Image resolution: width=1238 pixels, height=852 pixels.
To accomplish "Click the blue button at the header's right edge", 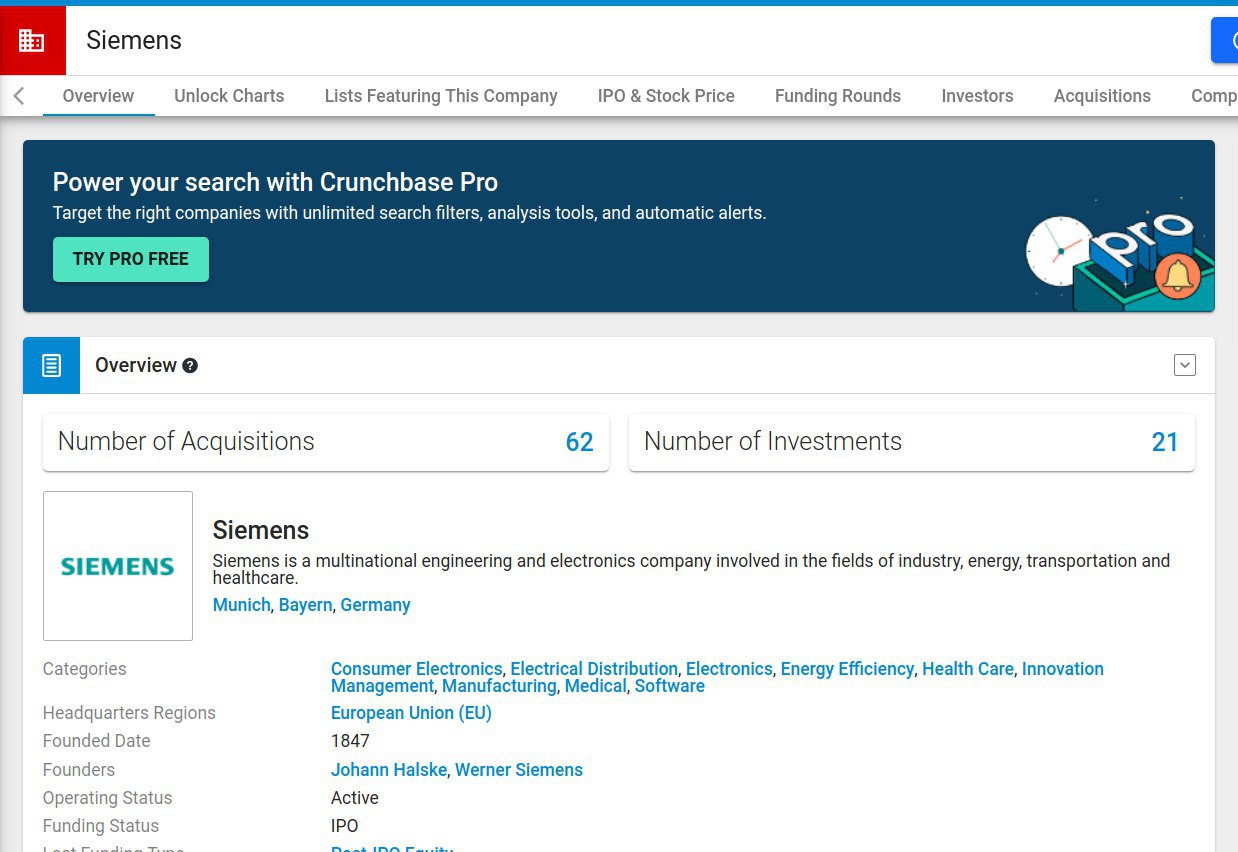I will pyautogui.click(x=1225, y=40).
